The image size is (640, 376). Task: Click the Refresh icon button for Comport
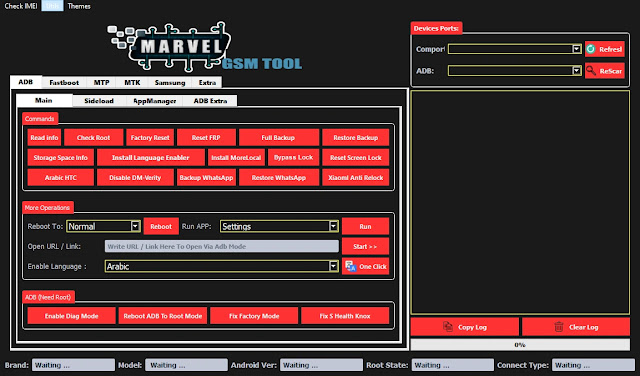pyautogui.click(x=604, y=49)
